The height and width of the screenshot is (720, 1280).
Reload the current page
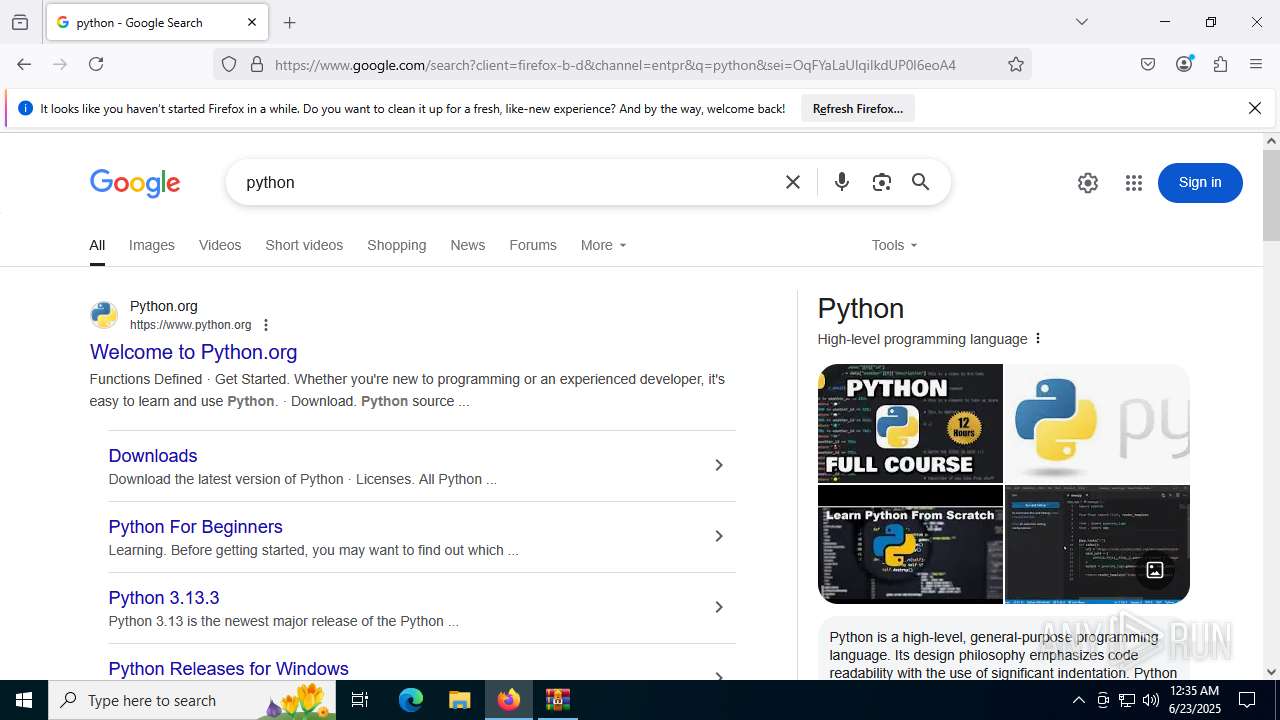point(96,64)
